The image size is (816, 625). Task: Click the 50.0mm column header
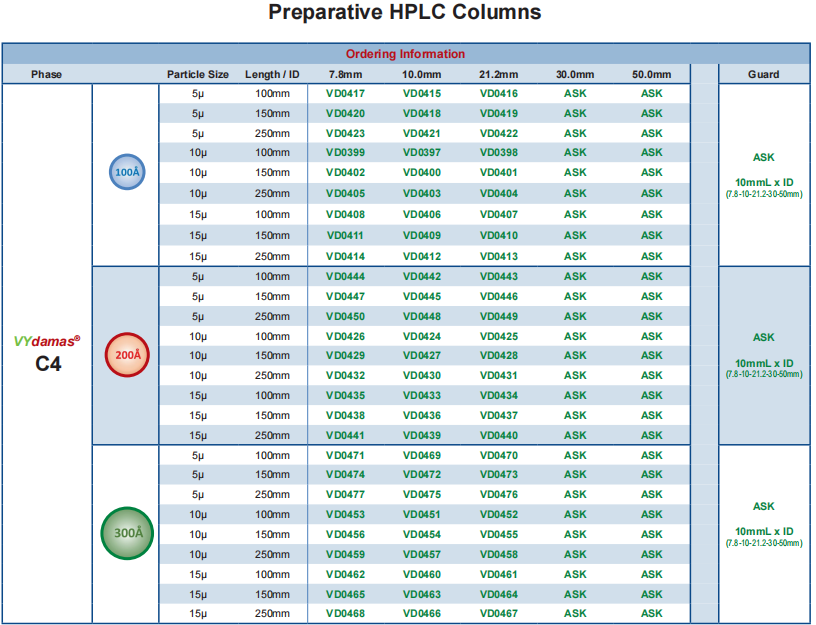tap(652, 74)
